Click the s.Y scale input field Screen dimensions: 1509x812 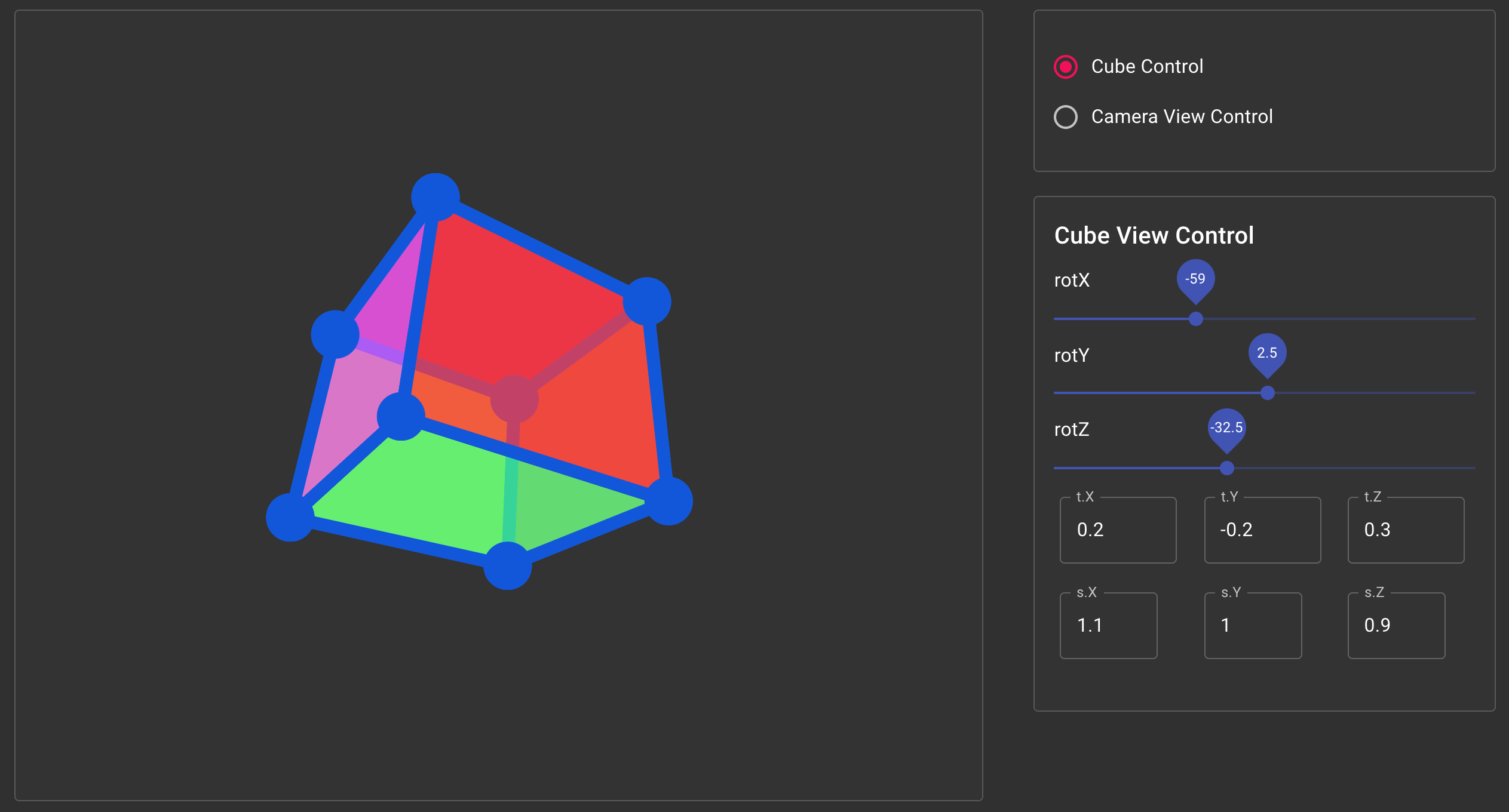click(1253, 626)
